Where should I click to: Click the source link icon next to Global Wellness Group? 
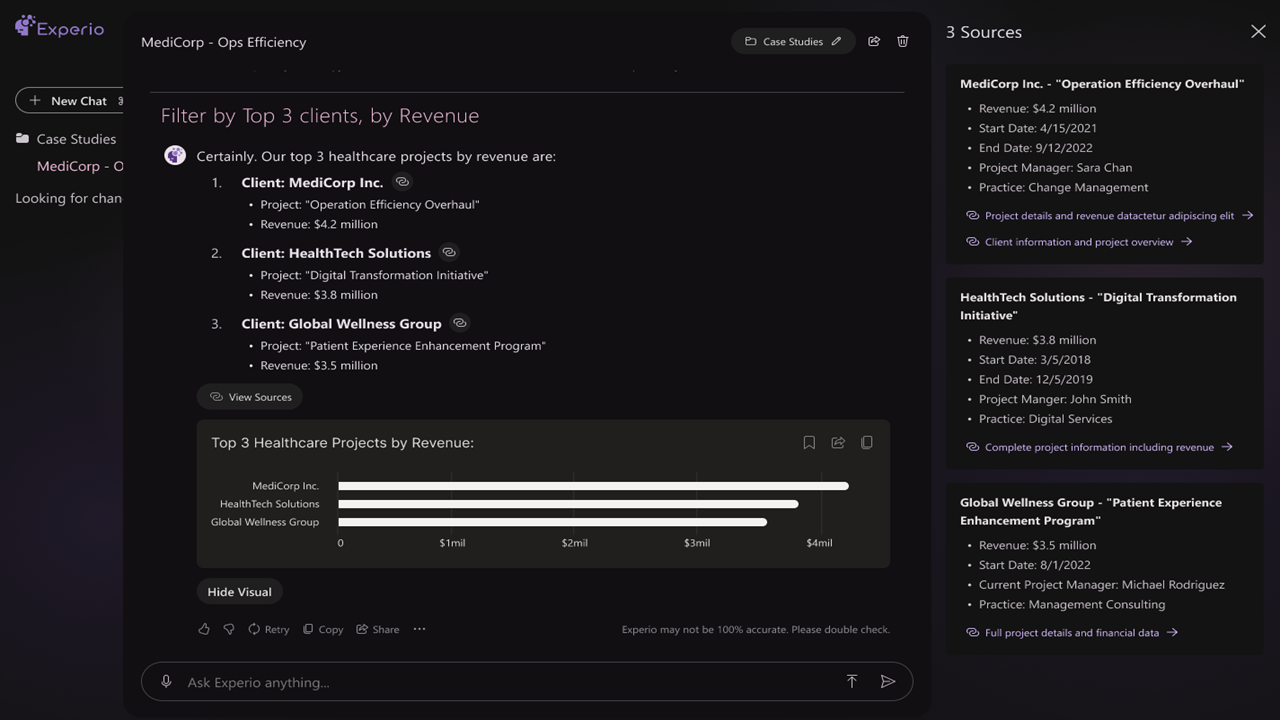[460, 323]
